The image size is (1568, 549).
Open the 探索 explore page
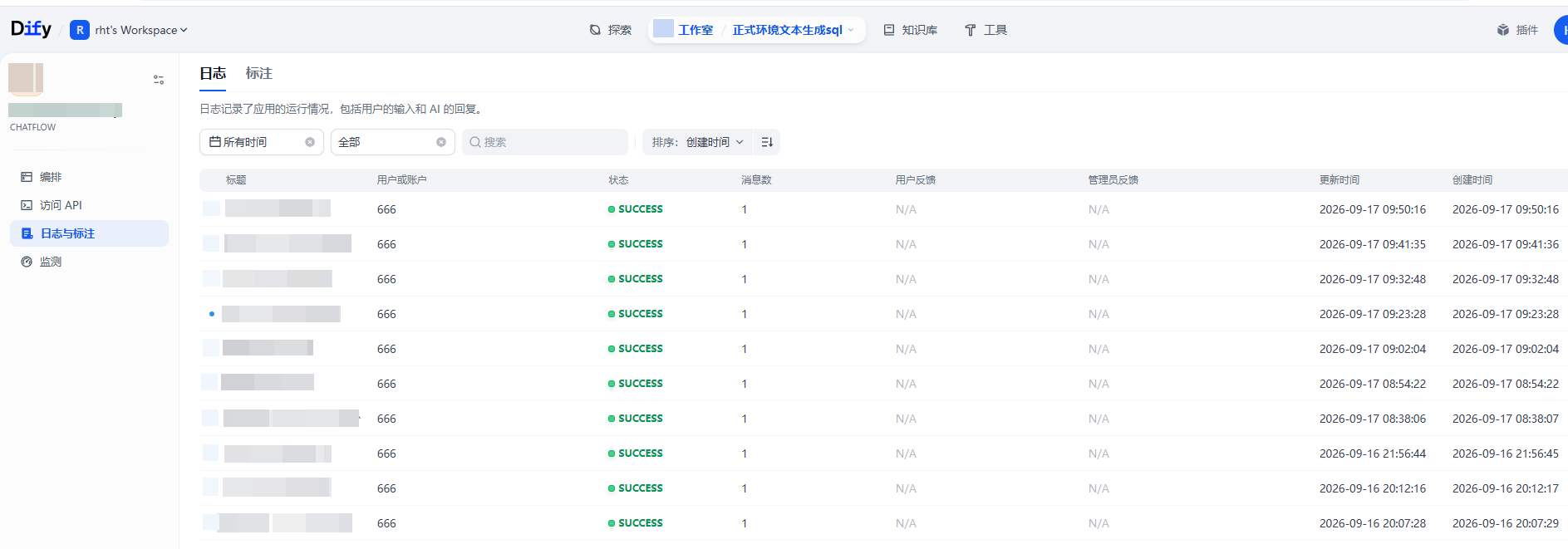pos(611,30)
